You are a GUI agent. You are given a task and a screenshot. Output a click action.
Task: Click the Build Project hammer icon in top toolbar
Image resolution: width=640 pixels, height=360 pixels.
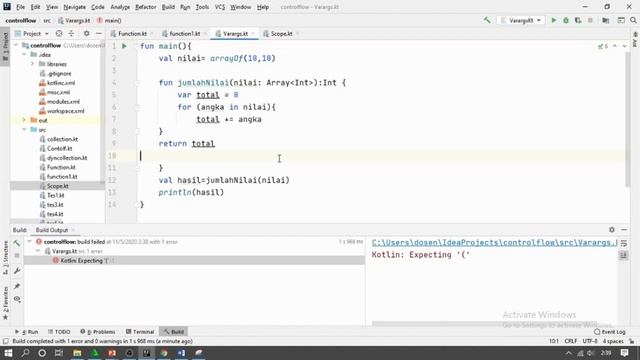pyautogui.click(x=487, y=20)
